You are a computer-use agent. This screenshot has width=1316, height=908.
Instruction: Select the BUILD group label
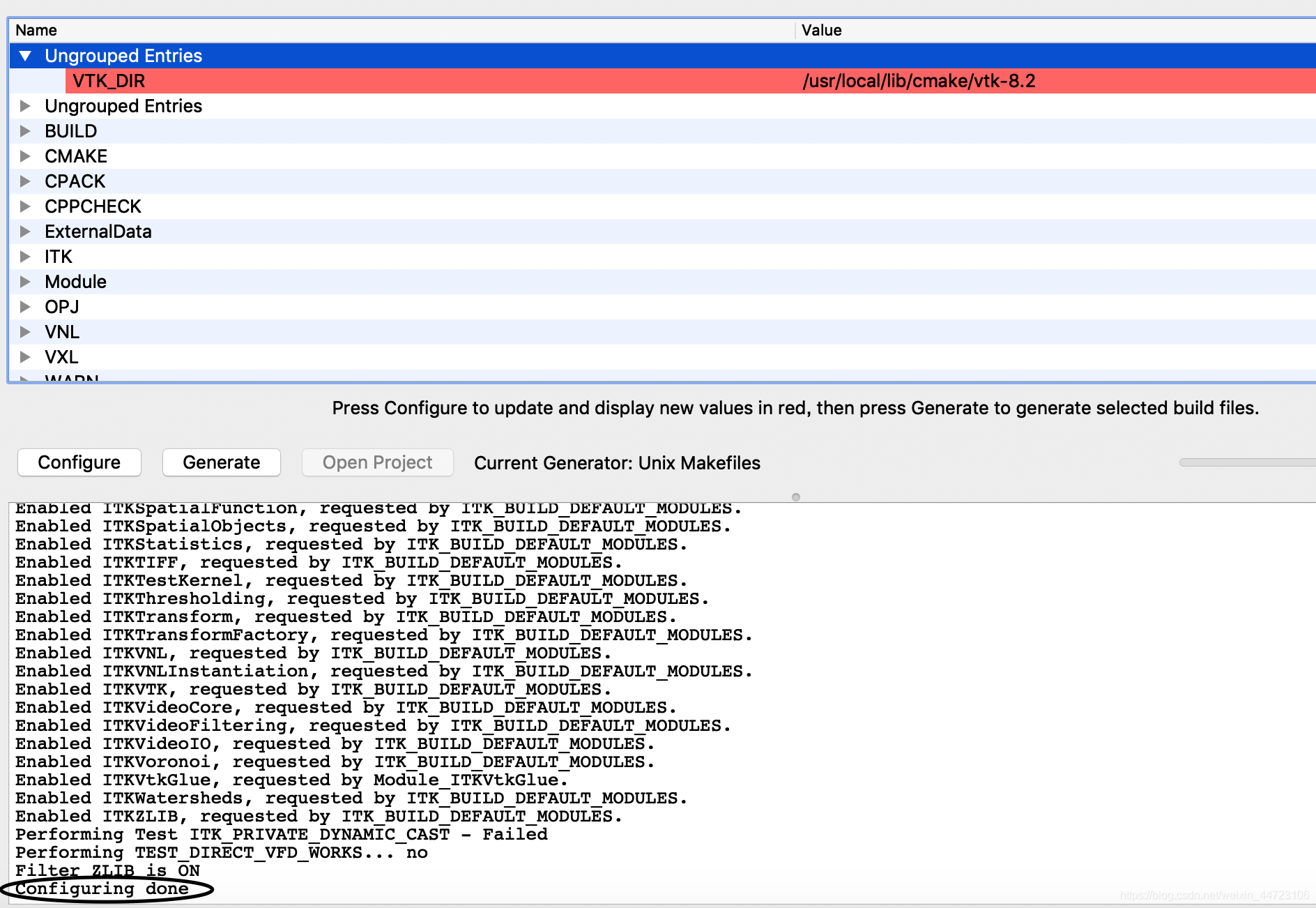click(x=71, y=131)
